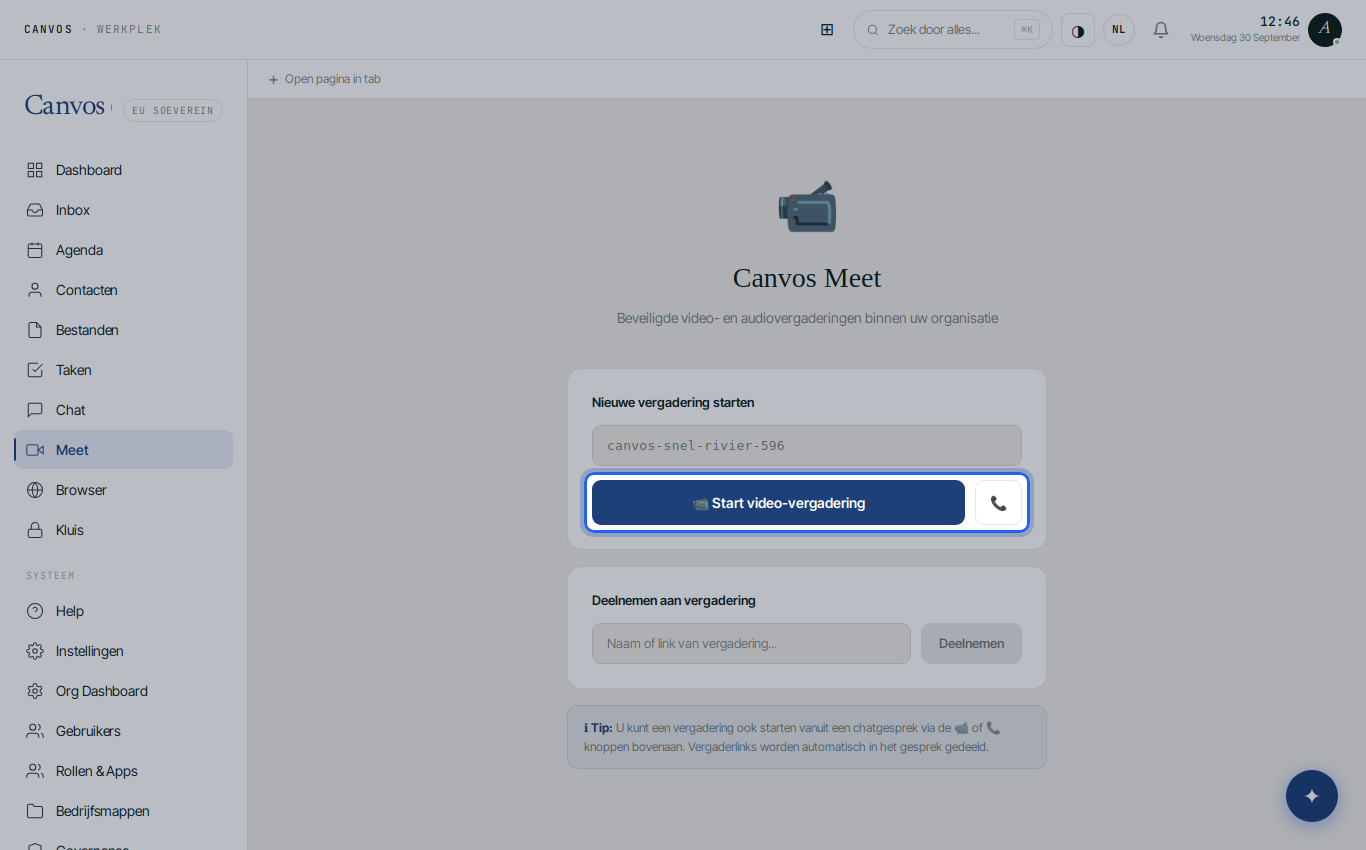Click the Contacten person icon
1366x850 pixels.
(35, 290)
